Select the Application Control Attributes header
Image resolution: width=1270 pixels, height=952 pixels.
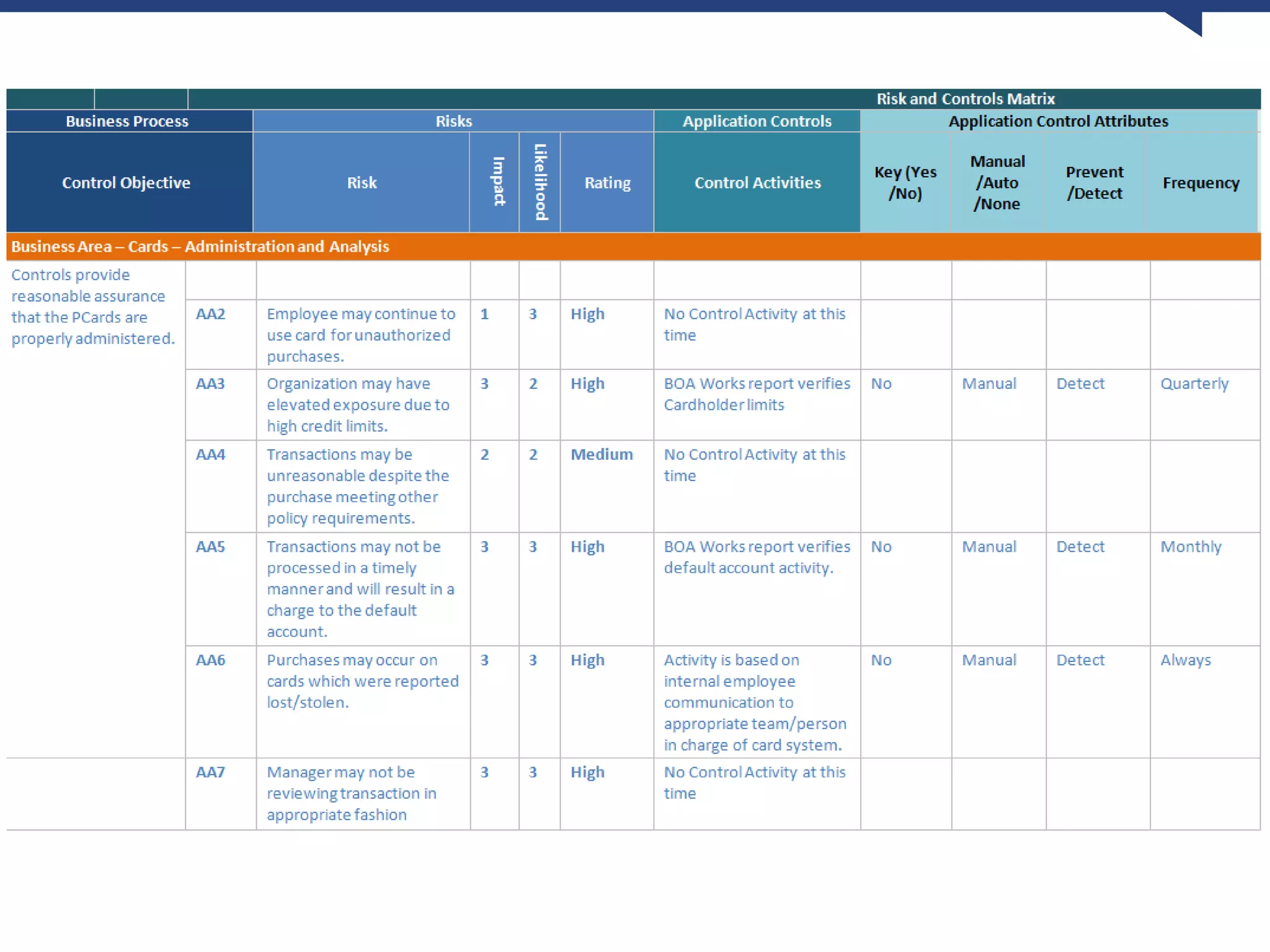1058,121
